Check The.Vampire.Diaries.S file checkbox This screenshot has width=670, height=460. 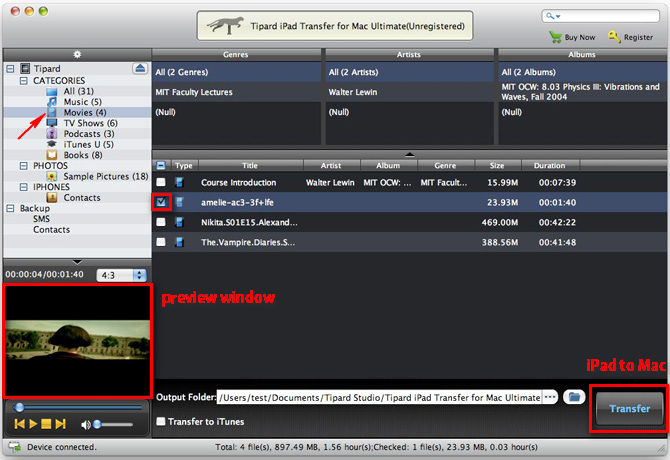tap(161, 242)
